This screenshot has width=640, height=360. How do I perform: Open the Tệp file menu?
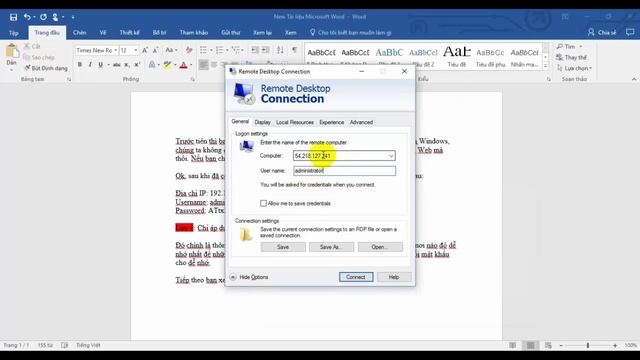(13, 32)
